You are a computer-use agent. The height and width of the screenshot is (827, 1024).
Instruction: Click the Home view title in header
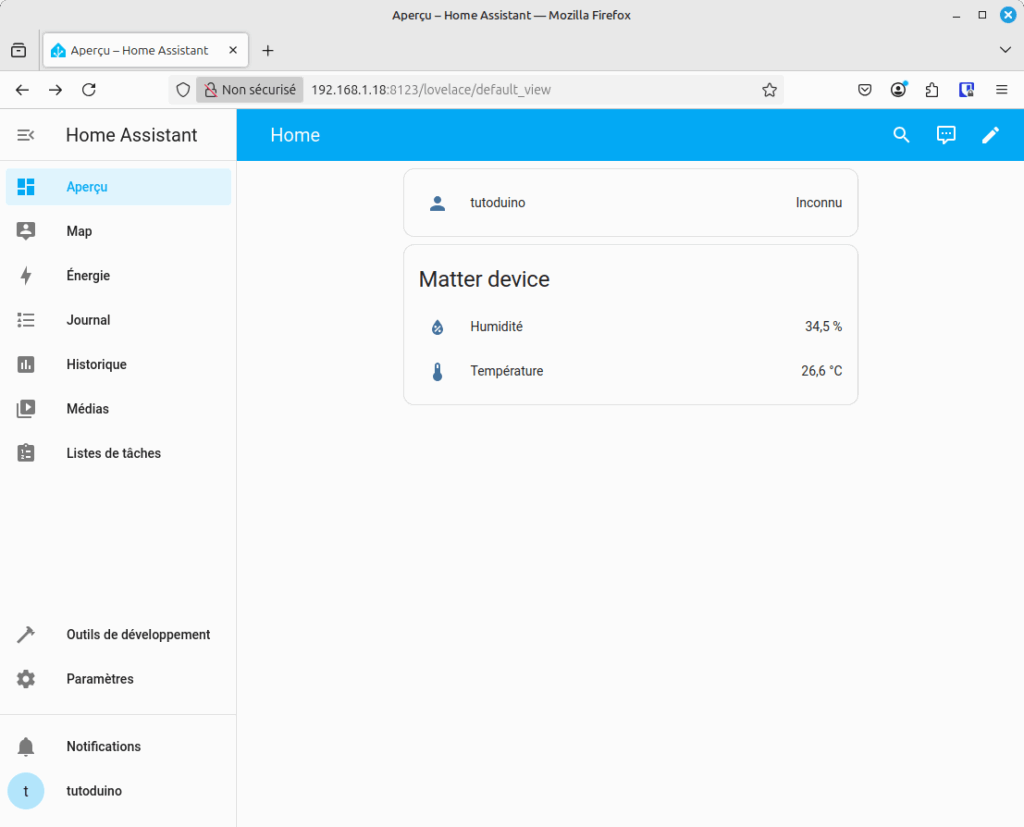[x=295, y=135]
